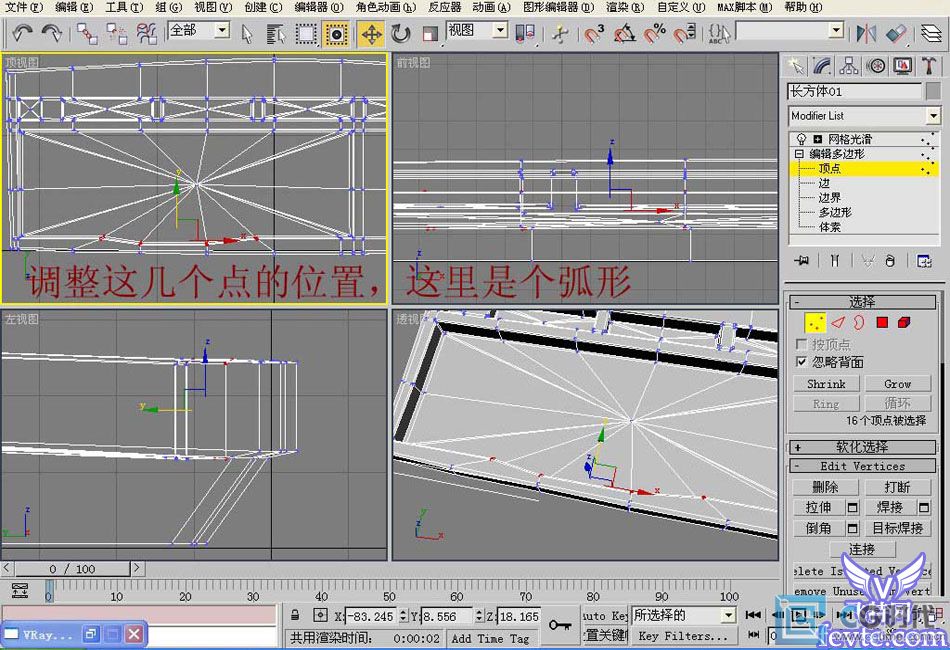The height and width of the screenshot is (650, 950).
Task: Activate the Select and Scale tool
Action: point(430,34)
